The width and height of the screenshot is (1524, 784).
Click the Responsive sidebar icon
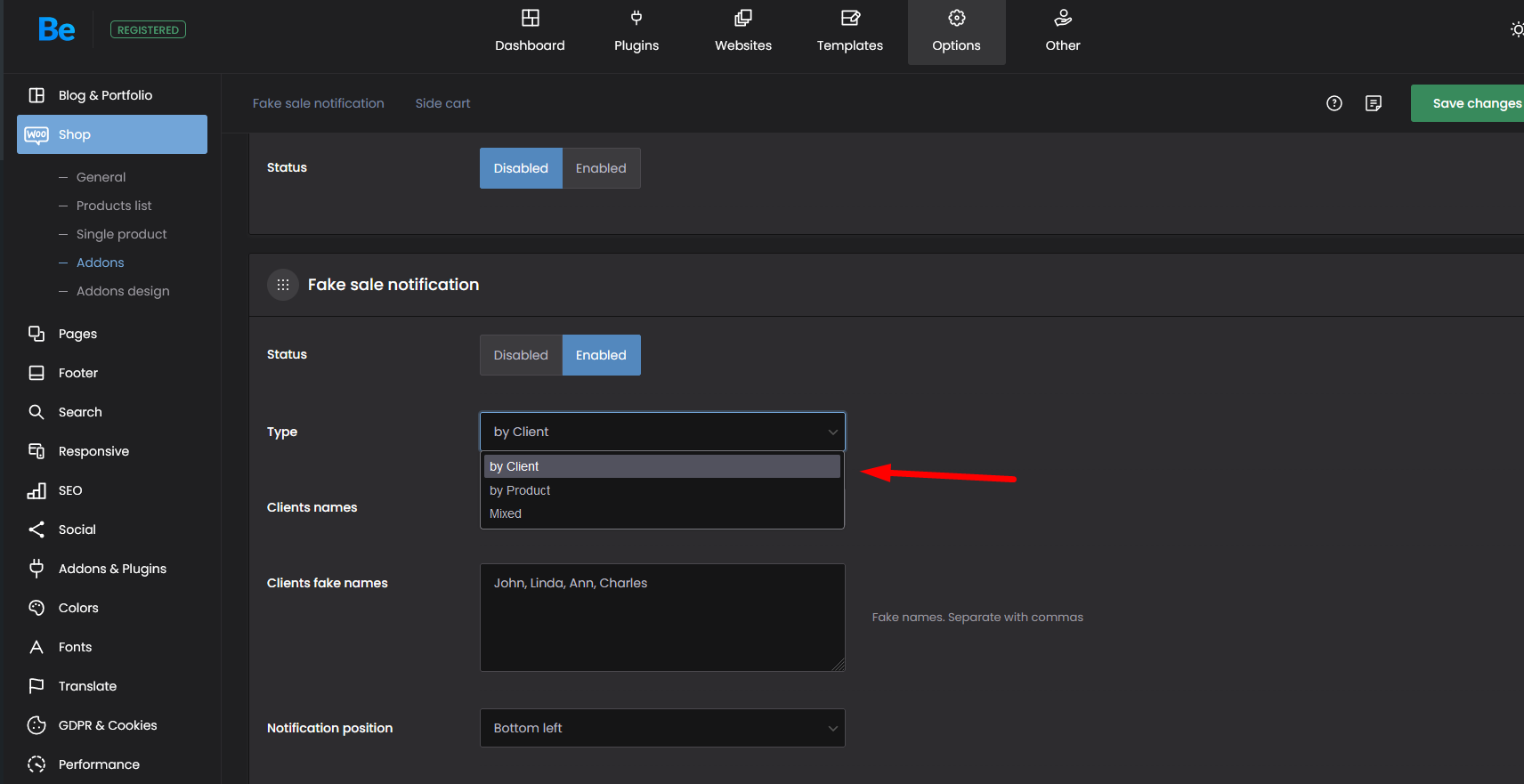coord(36,451)
